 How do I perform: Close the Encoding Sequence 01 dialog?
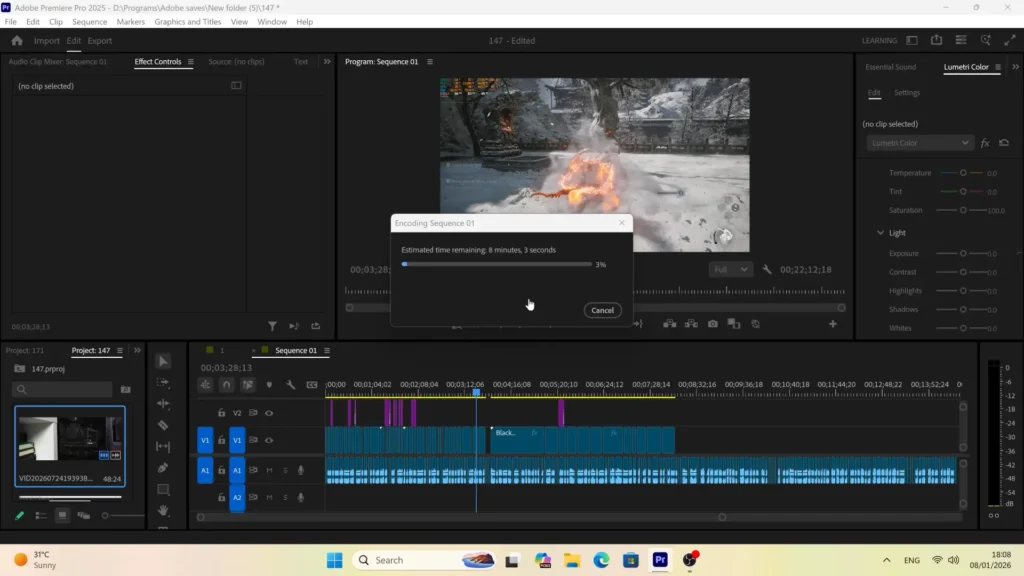click(622, 223)
